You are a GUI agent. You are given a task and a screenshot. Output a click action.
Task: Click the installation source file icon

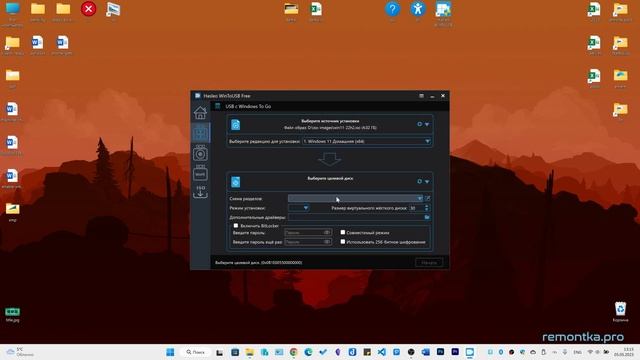(236, 124)
